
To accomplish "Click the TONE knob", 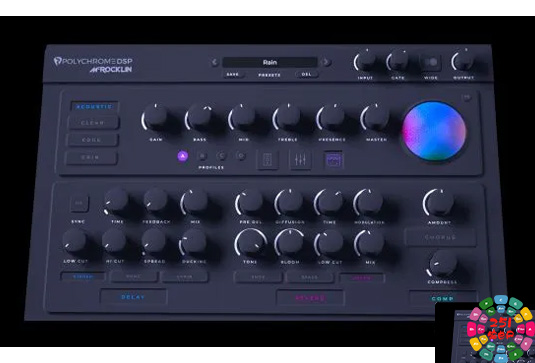I will [x=251, y=242].
